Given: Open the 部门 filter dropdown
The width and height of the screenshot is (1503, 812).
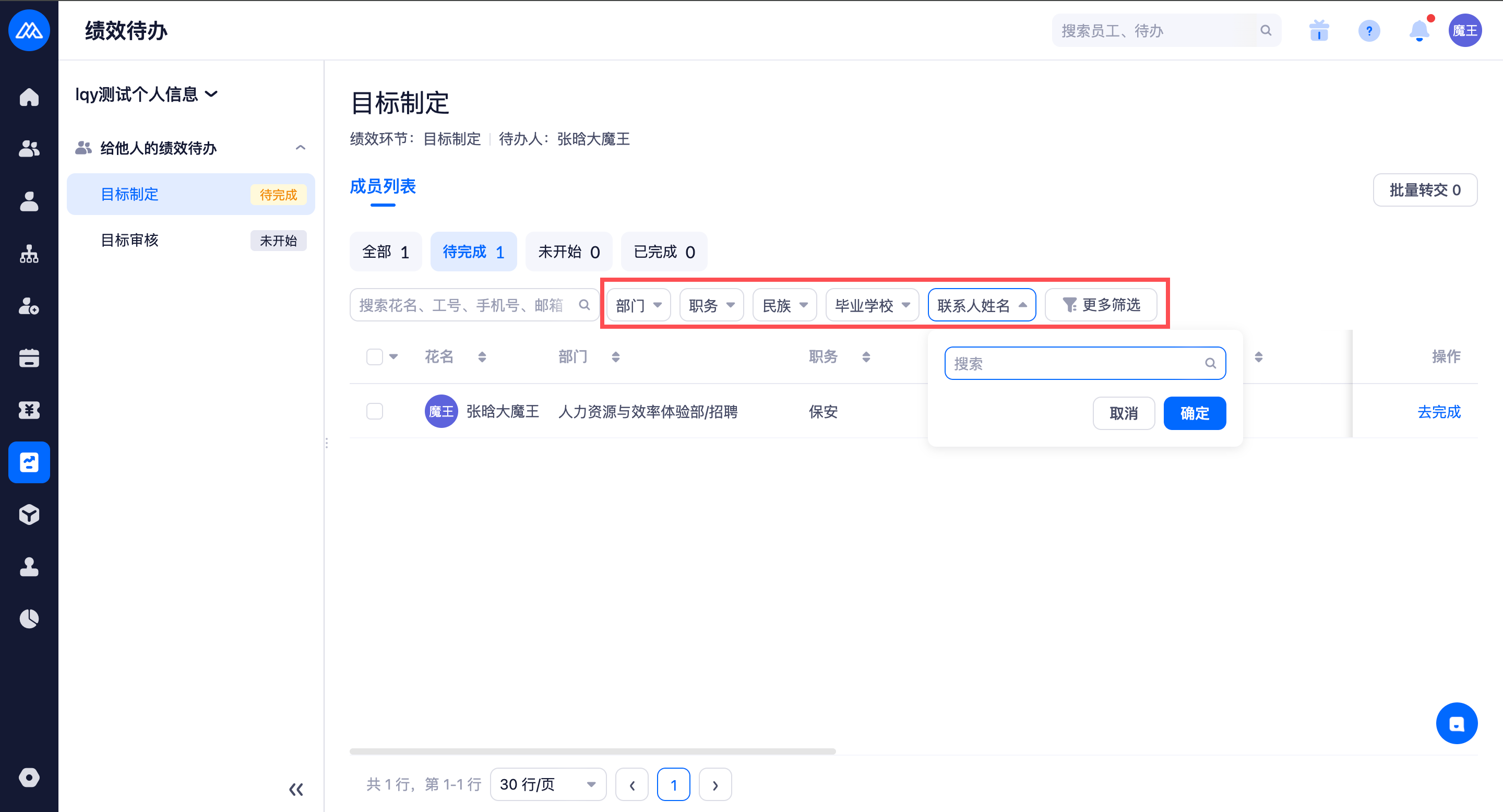Looking at the screenshot, I should (638, 305).
